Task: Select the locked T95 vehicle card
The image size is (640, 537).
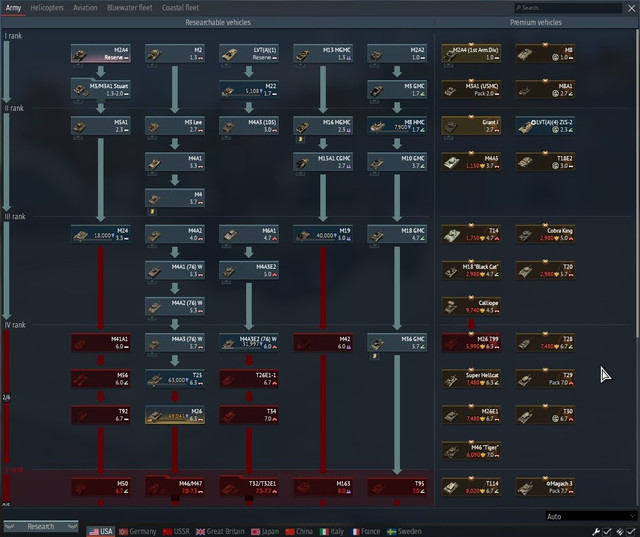Action: tap(397, 487)
